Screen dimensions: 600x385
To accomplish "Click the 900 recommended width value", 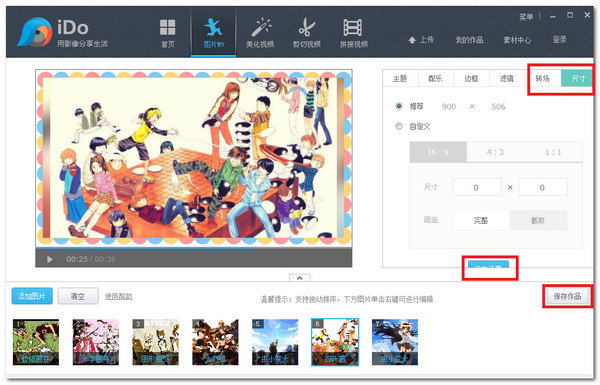I will pyautogui.click(x=449, y=106).
